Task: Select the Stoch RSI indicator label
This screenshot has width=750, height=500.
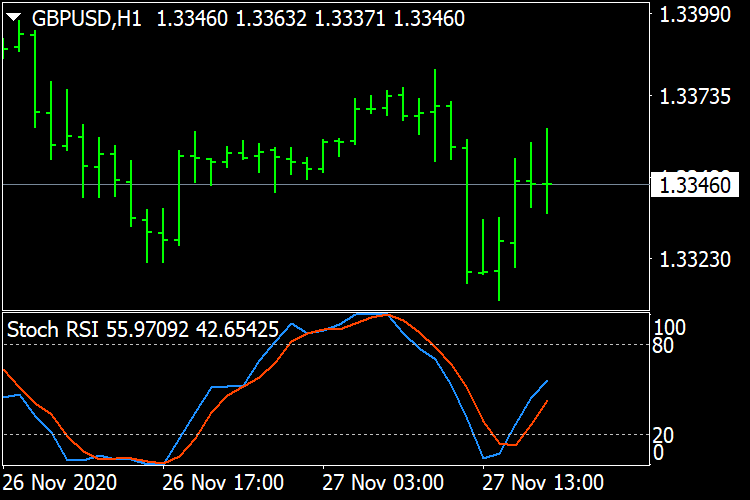Action: tap(143, 330)
